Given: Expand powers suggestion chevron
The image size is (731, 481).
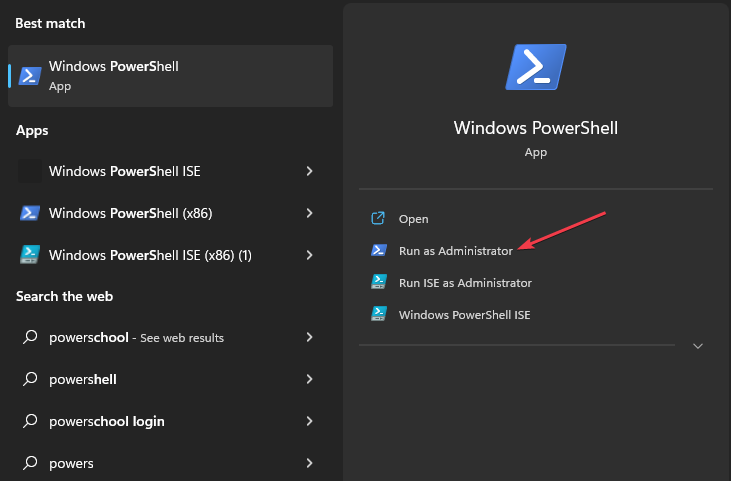Looking at the screenshot, I should tap(310, 463).
